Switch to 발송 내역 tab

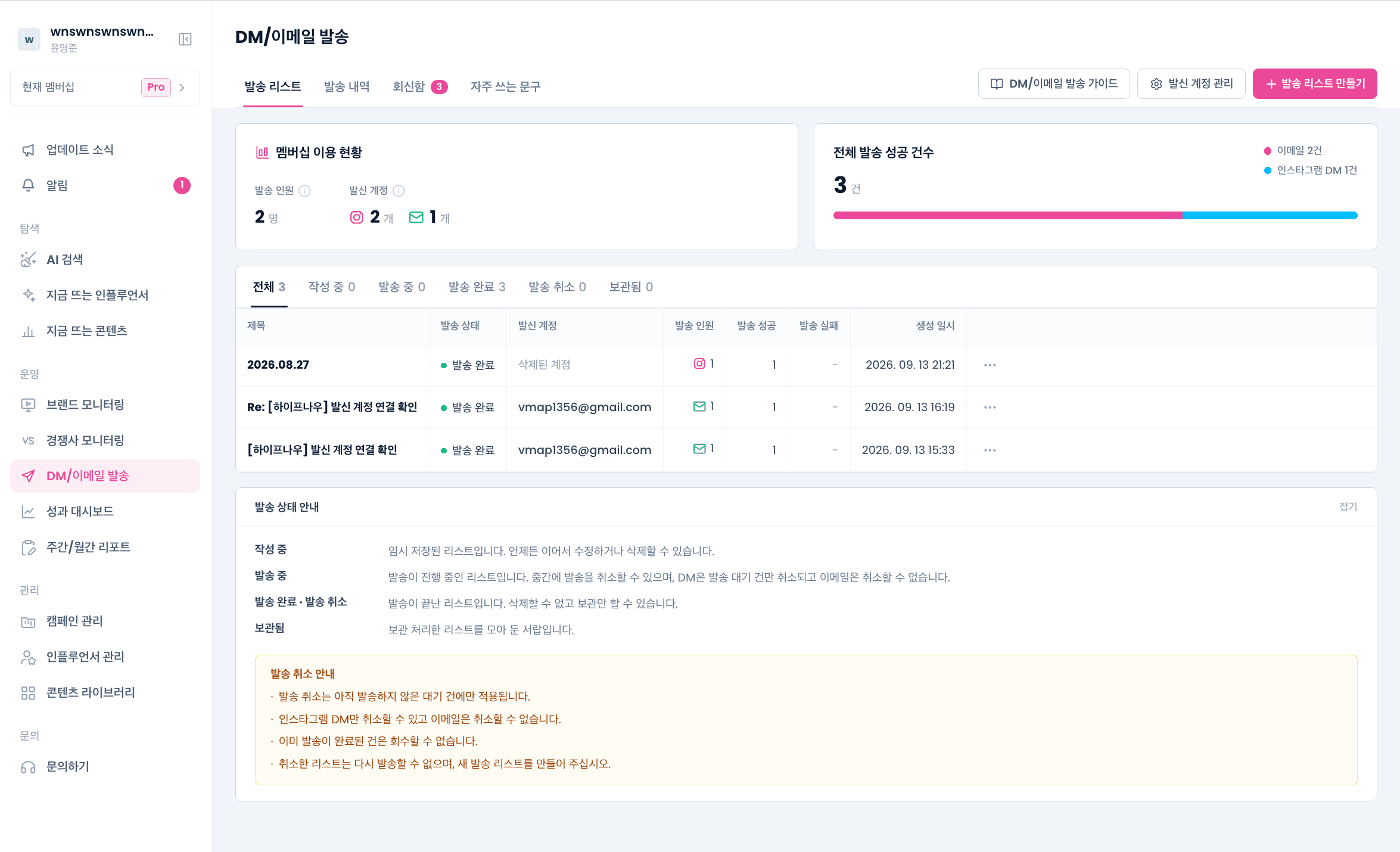[347, 86]
